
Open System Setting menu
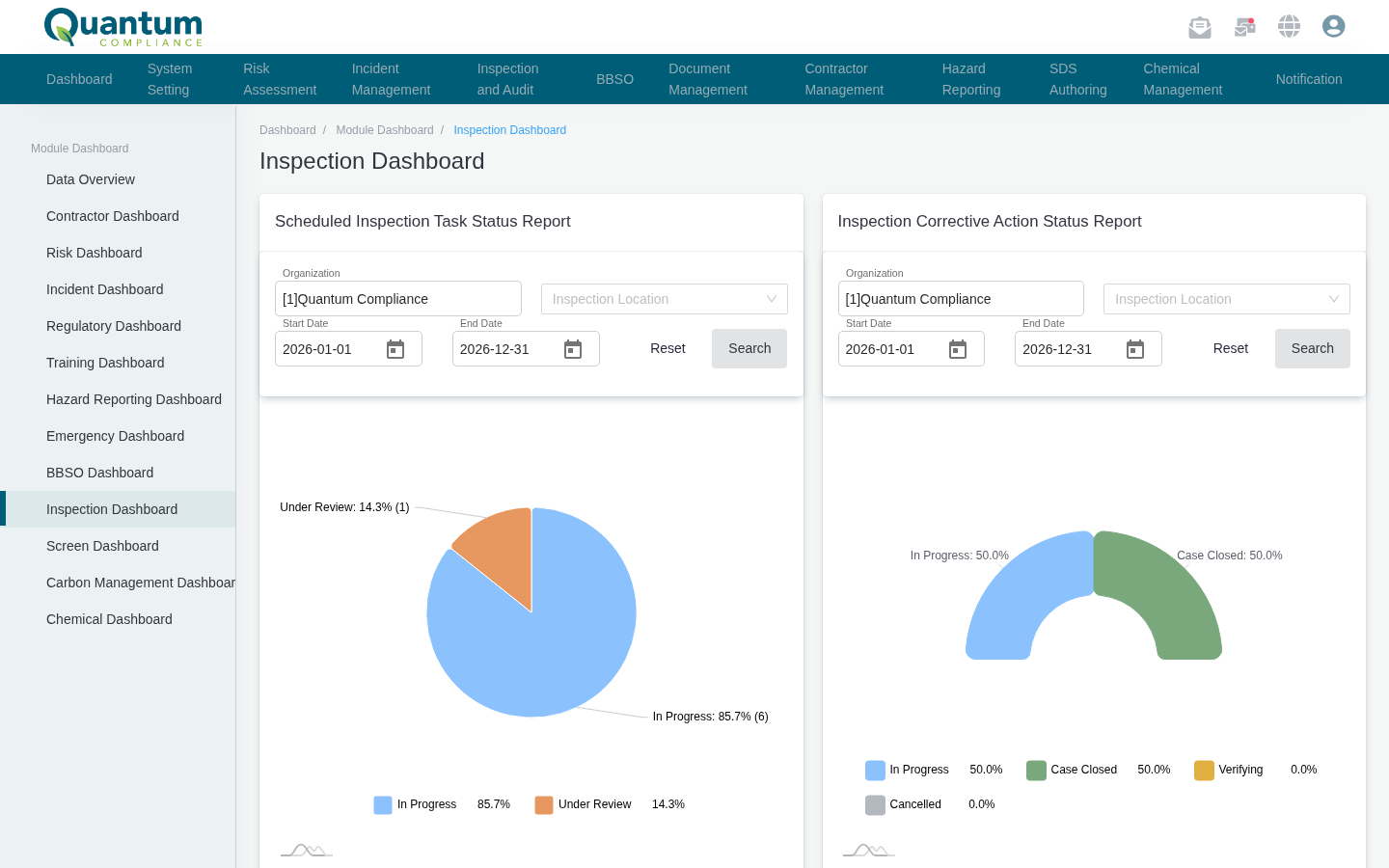pos(170,79)
